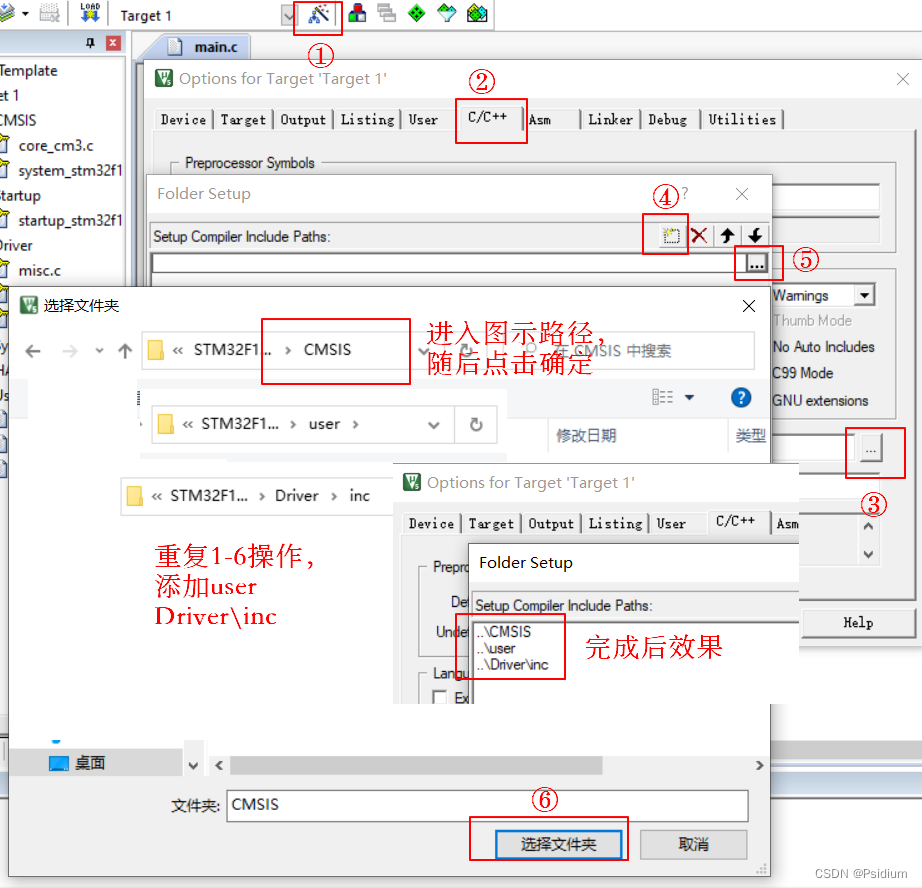The image size is (922, 888).
Task: Click the 取消 cancel button
Action: (x=693, y=845)
